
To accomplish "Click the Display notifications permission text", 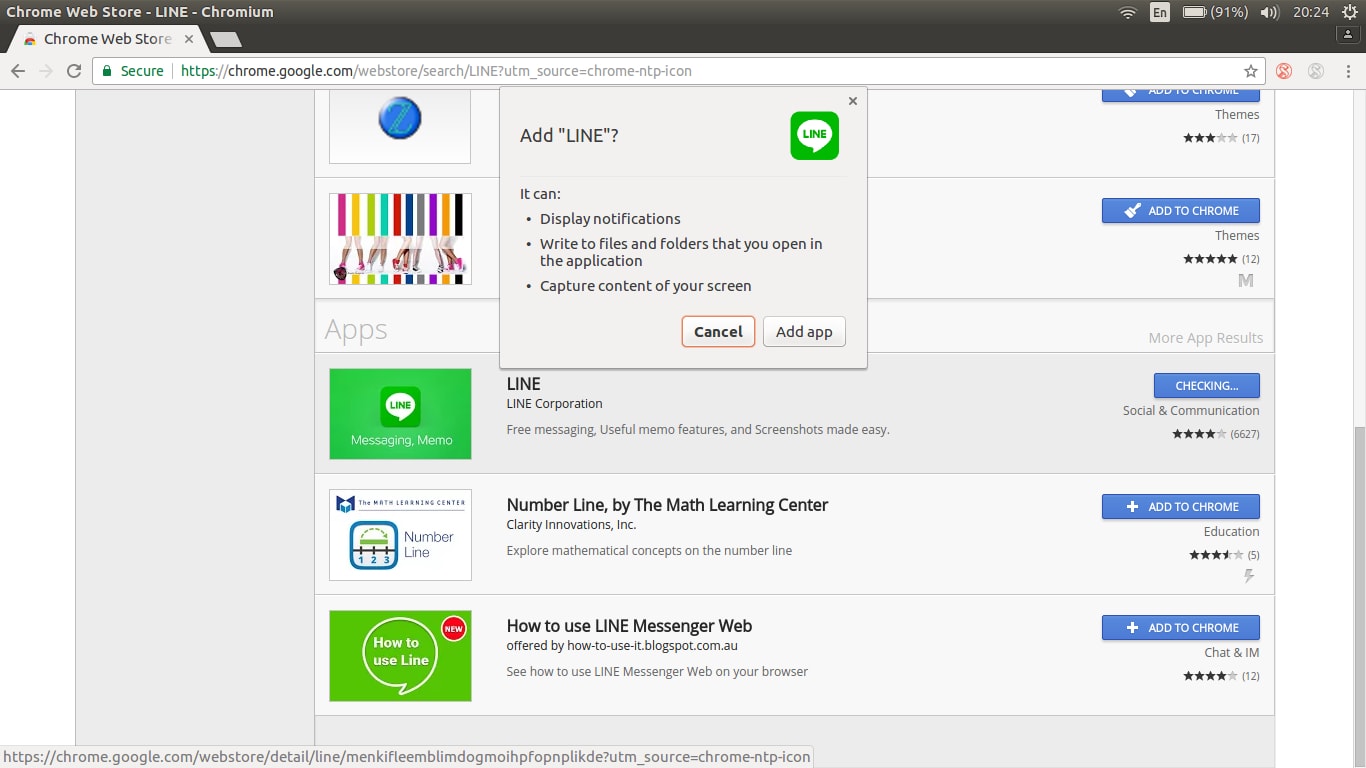I will (x=610, y=219).
